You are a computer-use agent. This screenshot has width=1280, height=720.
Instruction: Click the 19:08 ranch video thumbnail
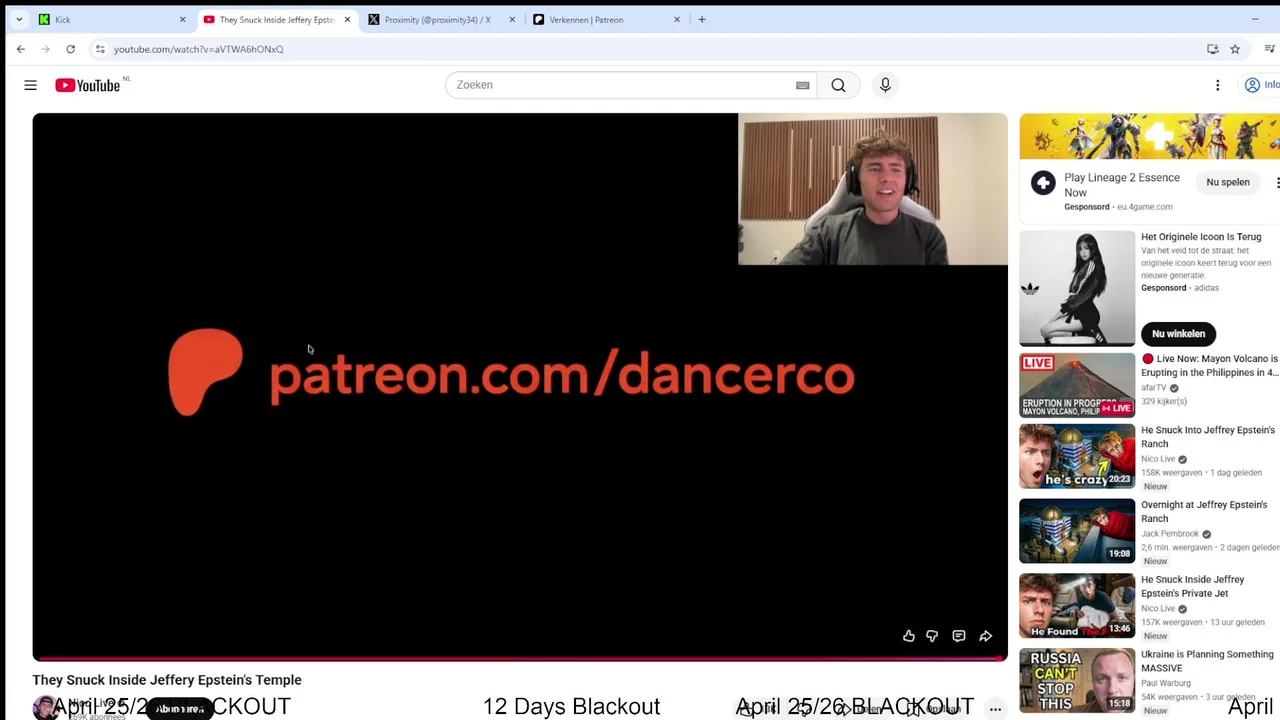tap(1077, 531)
